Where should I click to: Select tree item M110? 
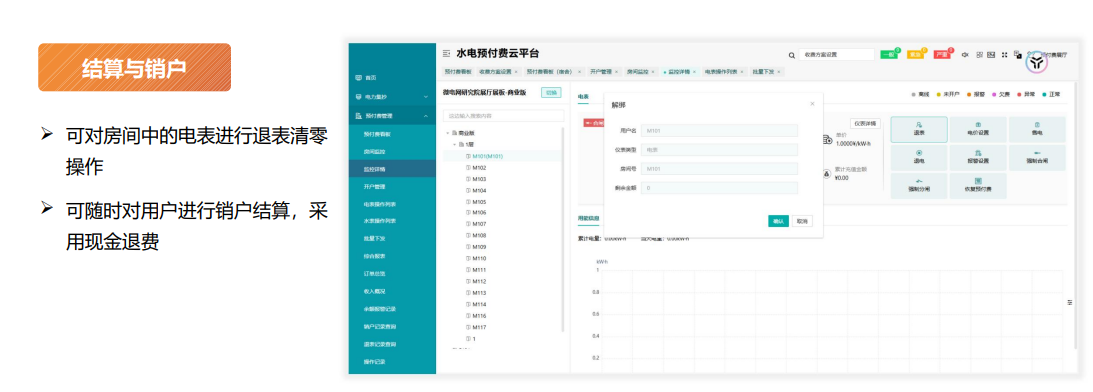(479, 258)
